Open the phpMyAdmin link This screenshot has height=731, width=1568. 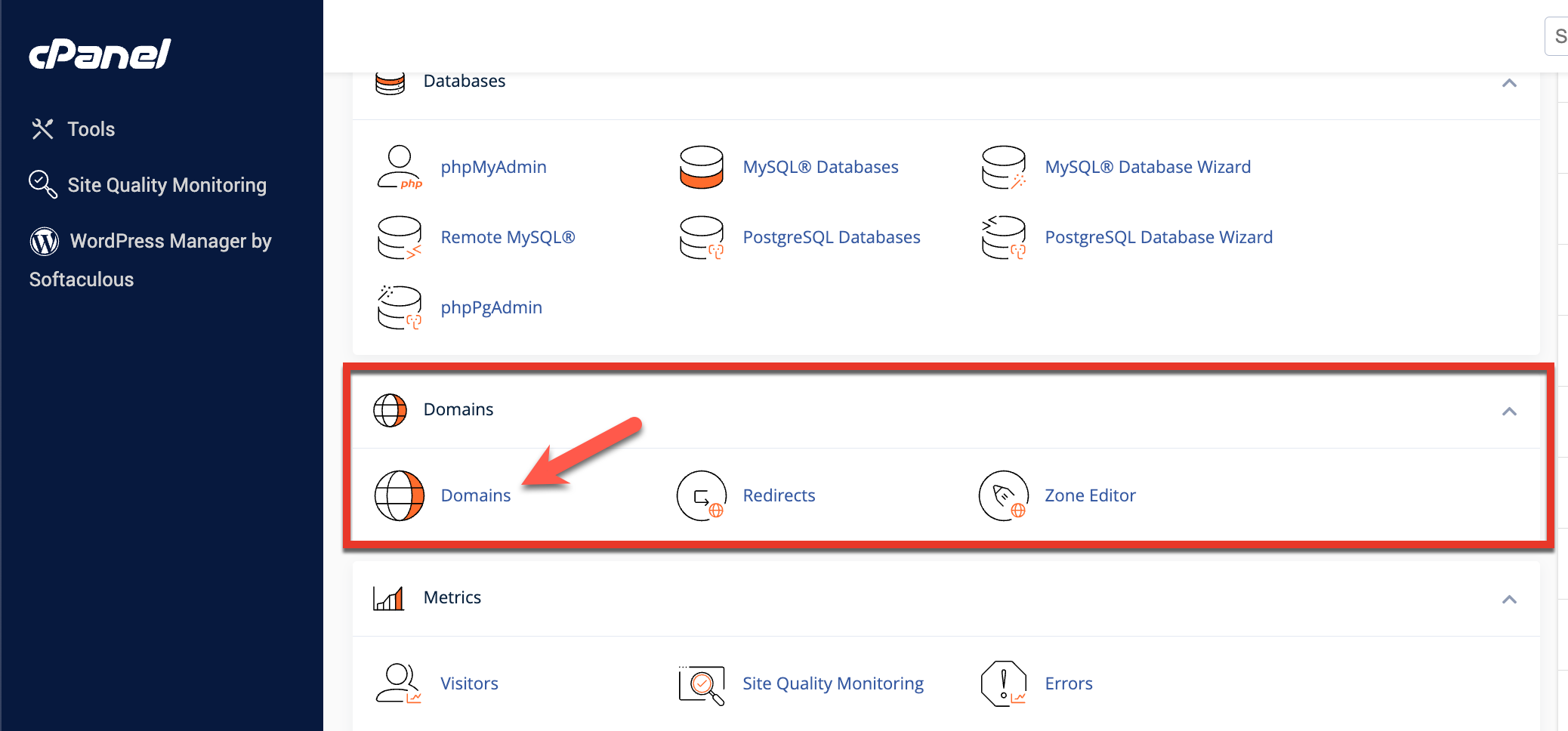point(494,167)
